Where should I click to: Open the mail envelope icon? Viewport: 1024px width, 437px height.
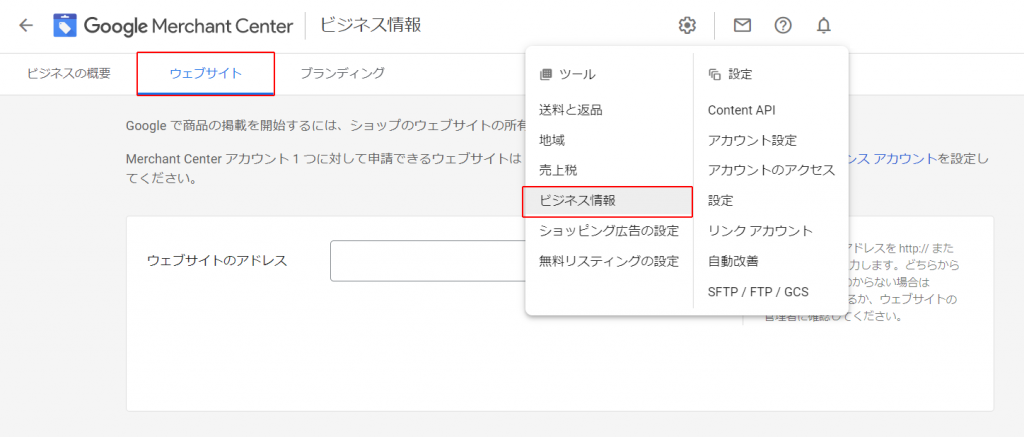click(x=743, y=25)
